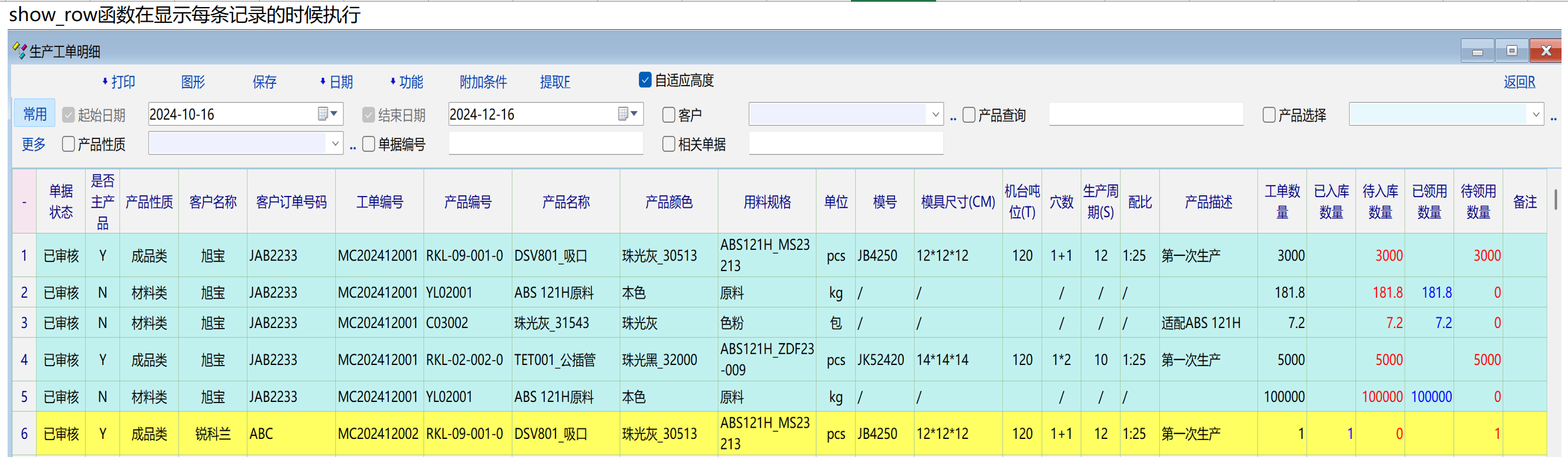Tick the 单据编号 checkbox
The width and height of the screenshot is (1568, 460).
pos(368,144)
